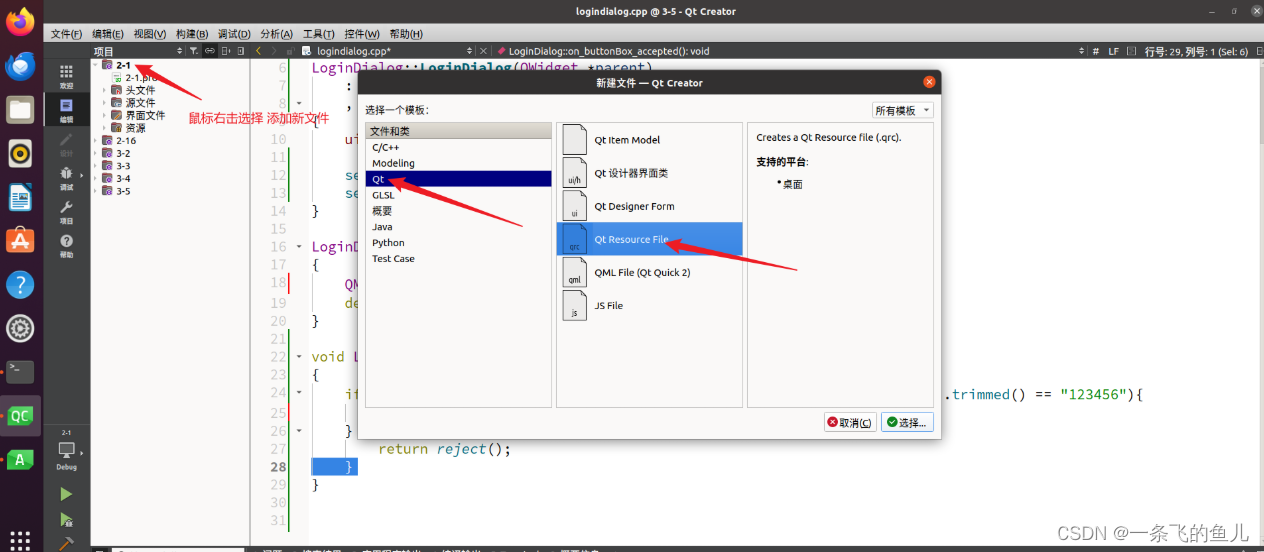Open the 工具(T) menu
The height and width of the screenshot is (552, 1264).
click(x=318, y=34)
